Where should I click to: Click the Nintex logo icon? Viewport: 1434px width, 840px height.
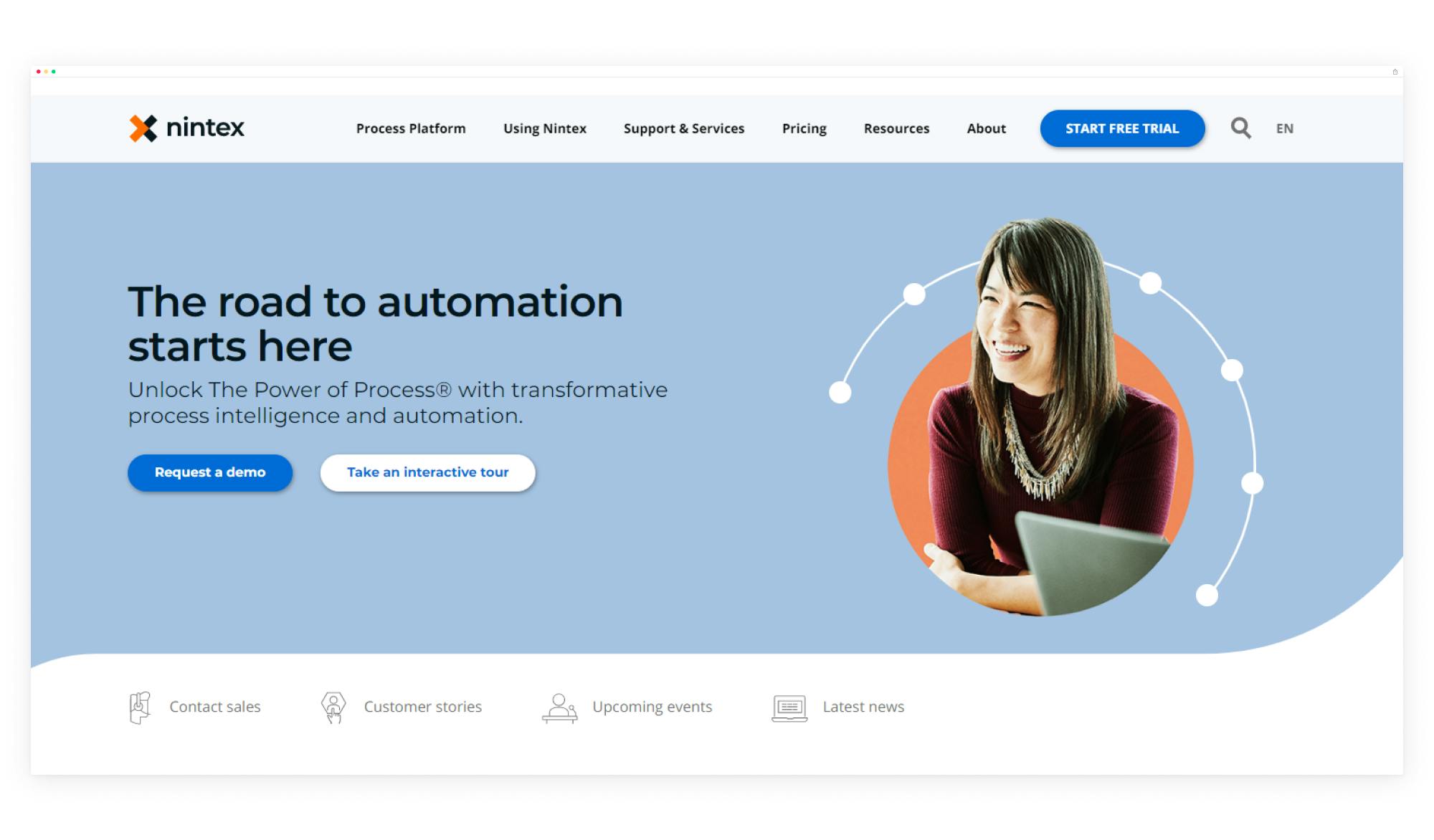tap(142, 128)
